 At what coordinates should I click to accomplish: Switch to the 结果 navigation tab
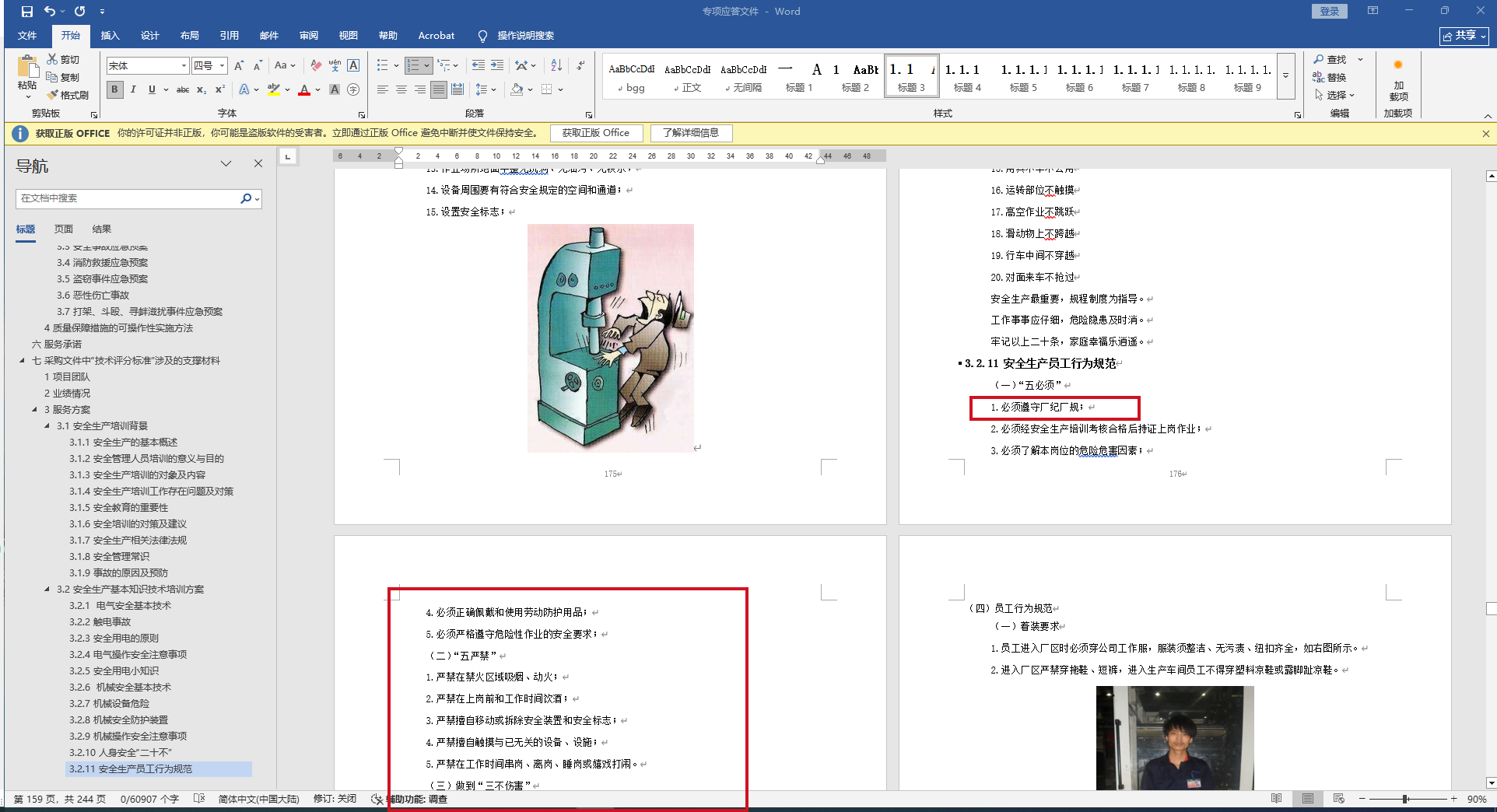102,229
